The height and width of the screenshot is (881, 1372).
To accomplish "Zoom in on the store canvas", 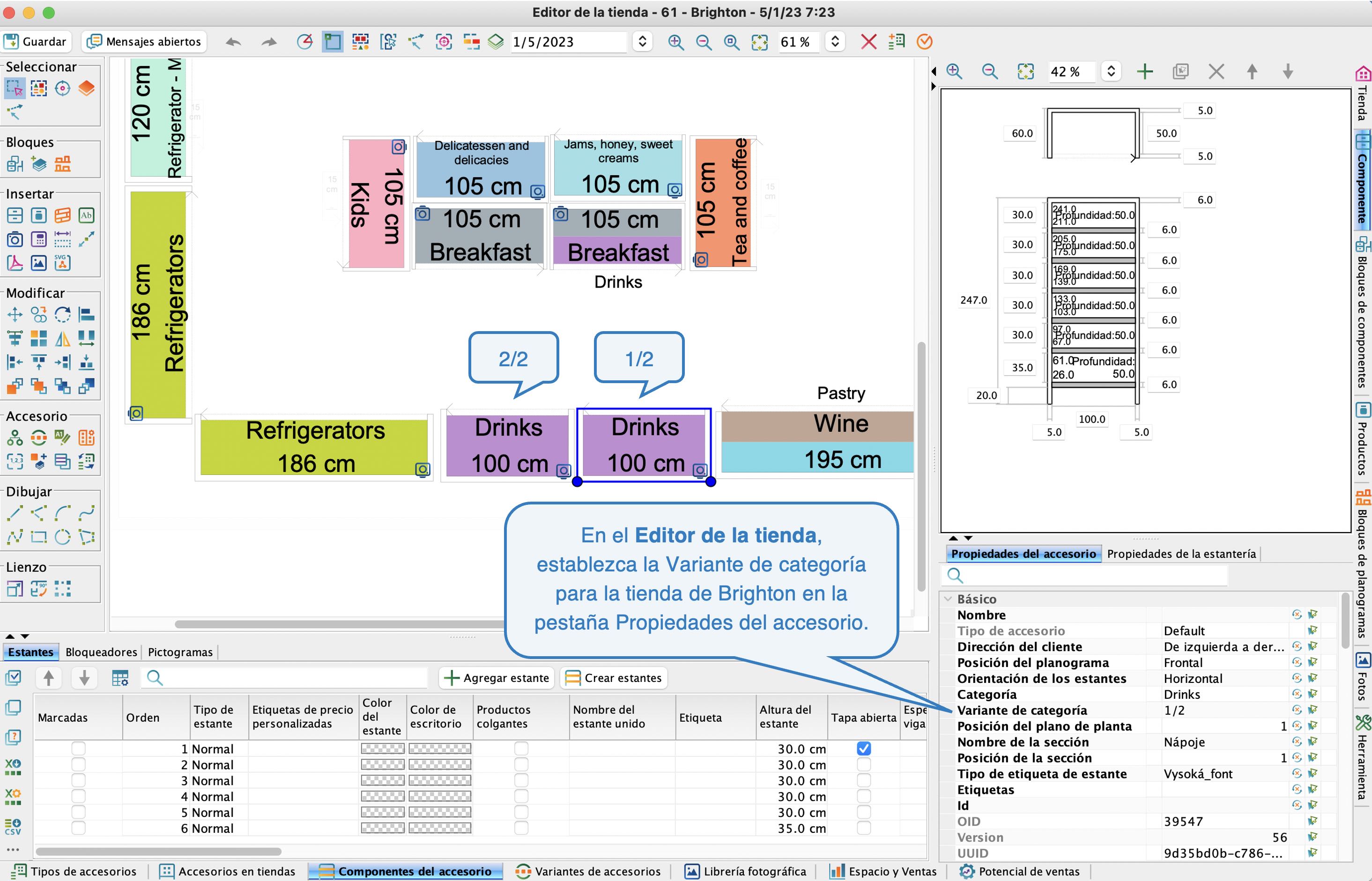I will pos(676,42).
